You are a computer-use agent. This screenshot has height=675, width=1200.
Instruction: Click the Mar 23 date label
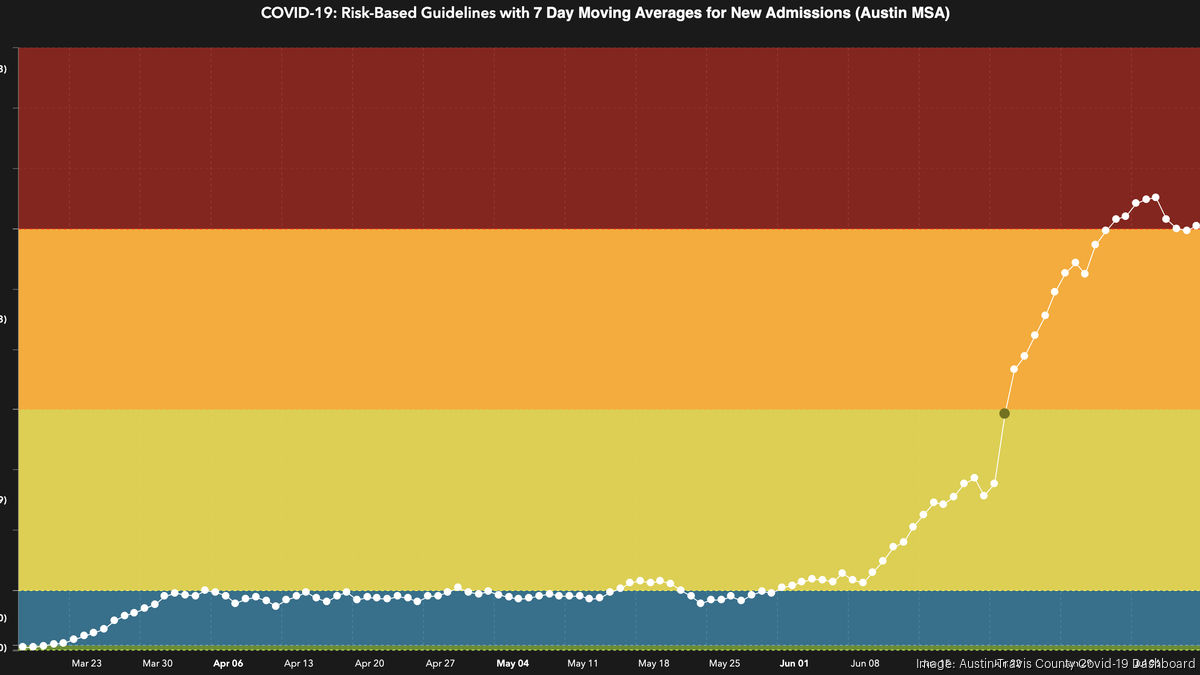pyautogui.click(x=87, y=663)
